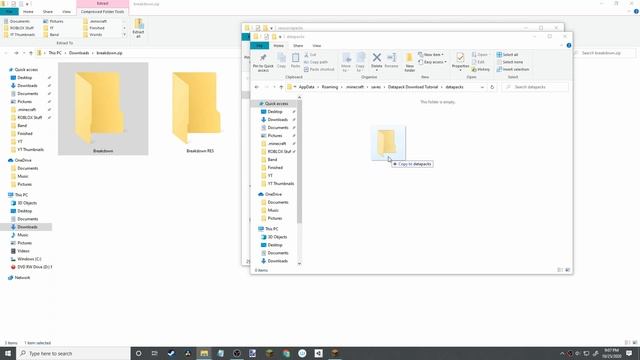Select OneDrive in the left window sidebar
This screenshot has height=360, width=640.
click(x=23, y=160)
